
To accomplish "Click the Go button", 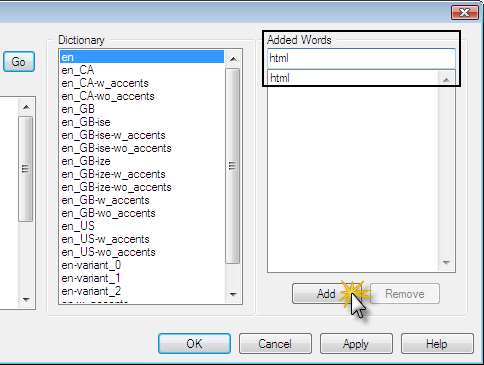I will 19,62.
